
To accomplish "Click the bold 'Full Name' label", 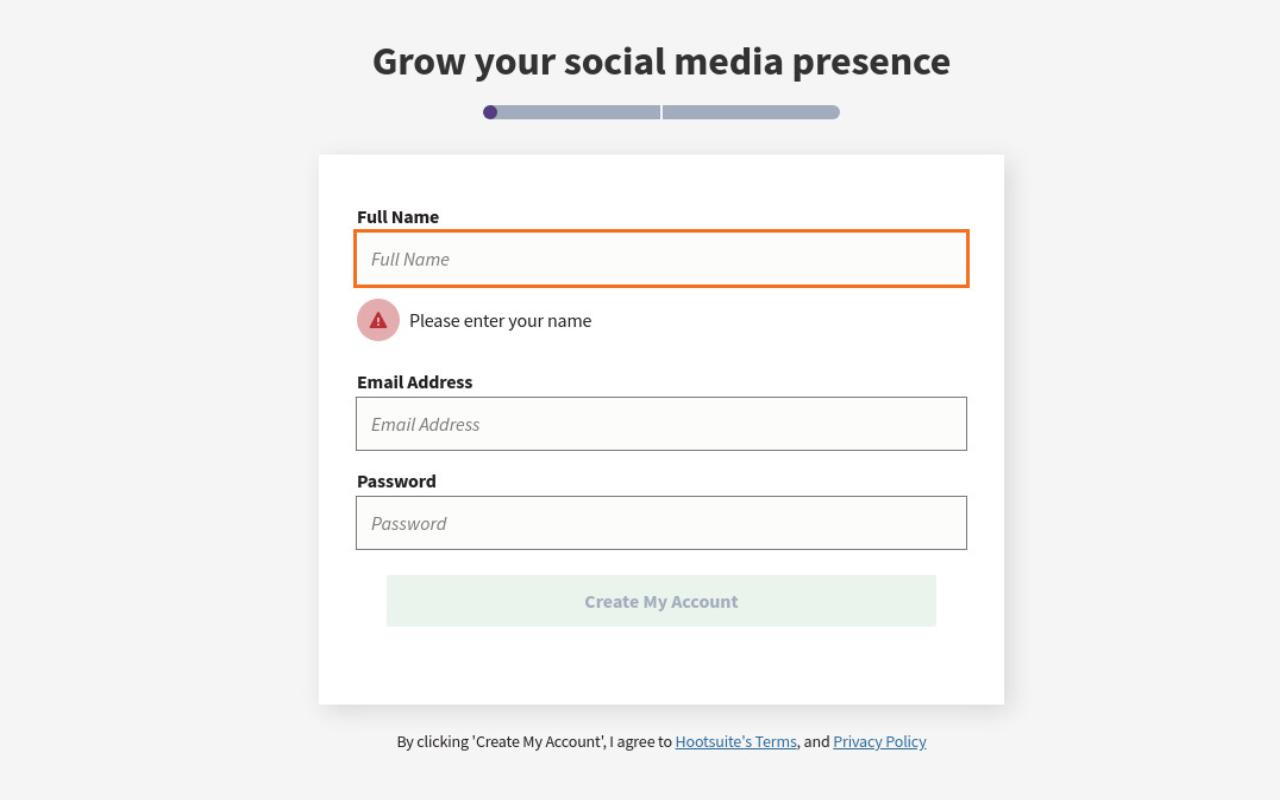I will (x=398, y=217).
